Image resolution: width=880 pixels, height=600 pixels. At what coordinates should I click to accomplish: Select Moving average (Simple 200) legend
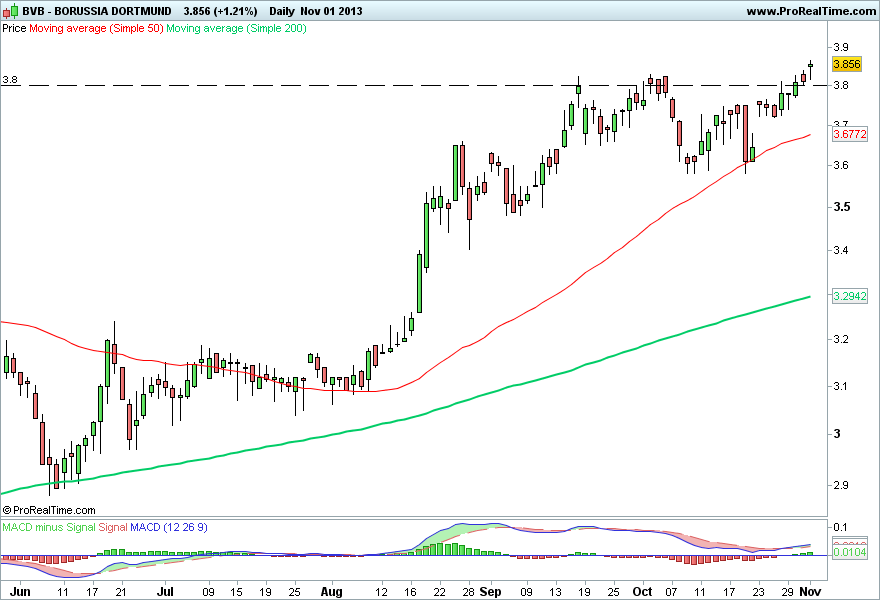(x=236, y=28)
